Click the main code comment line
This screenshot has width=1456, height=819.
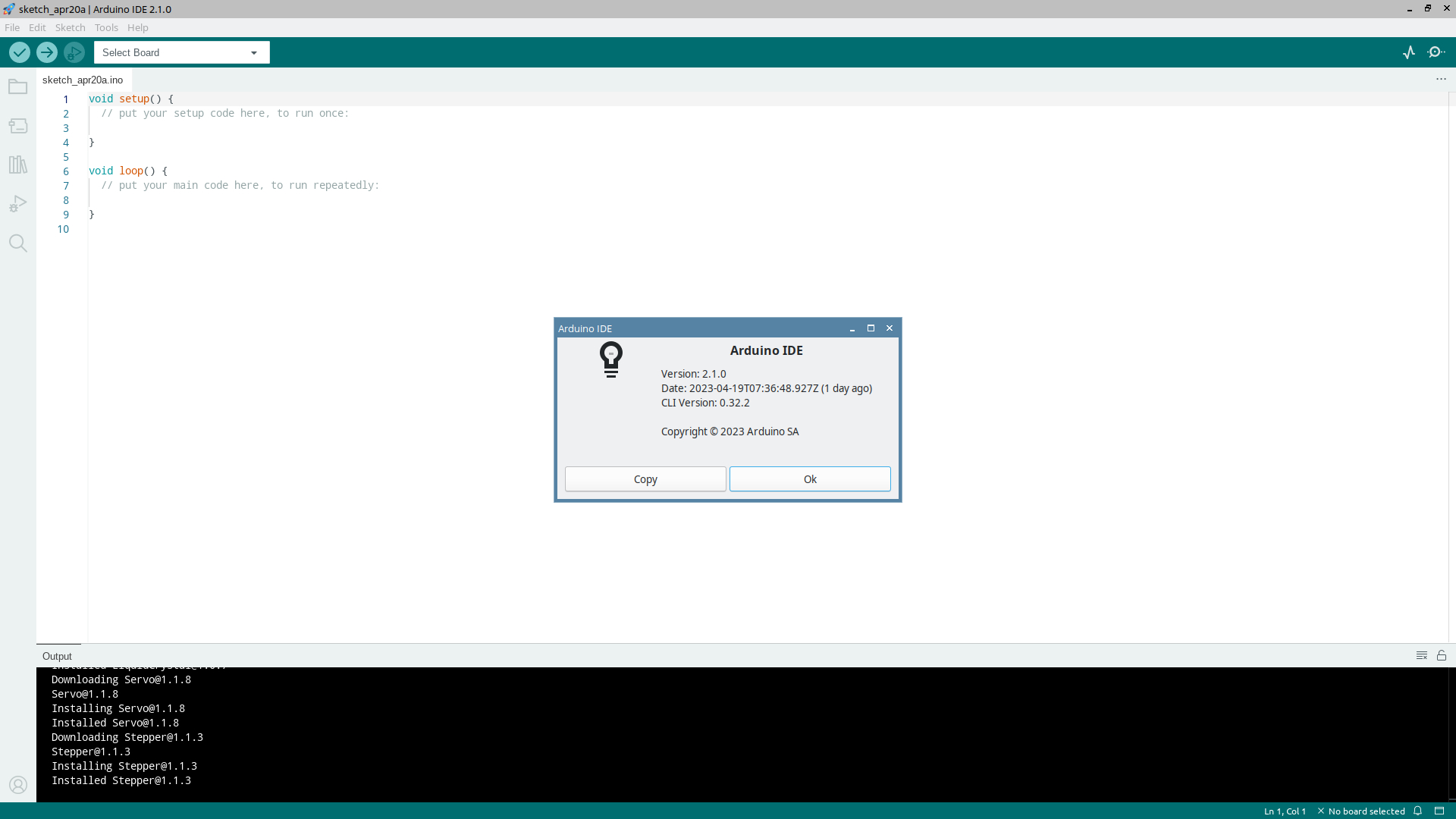click(x=240, y=185)
